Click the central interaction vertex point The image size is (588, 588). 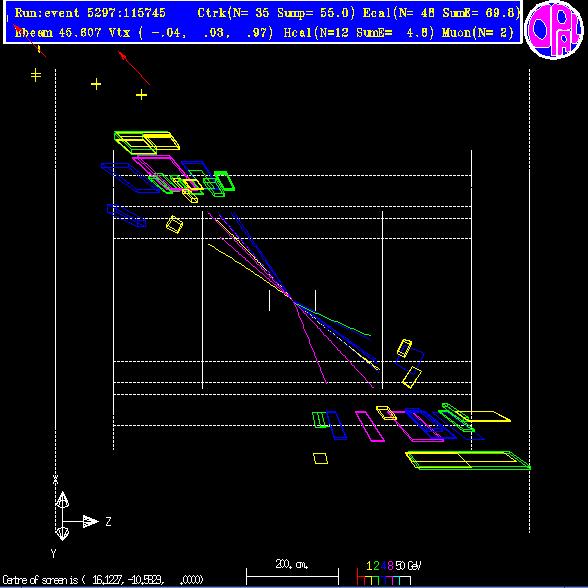292,299
